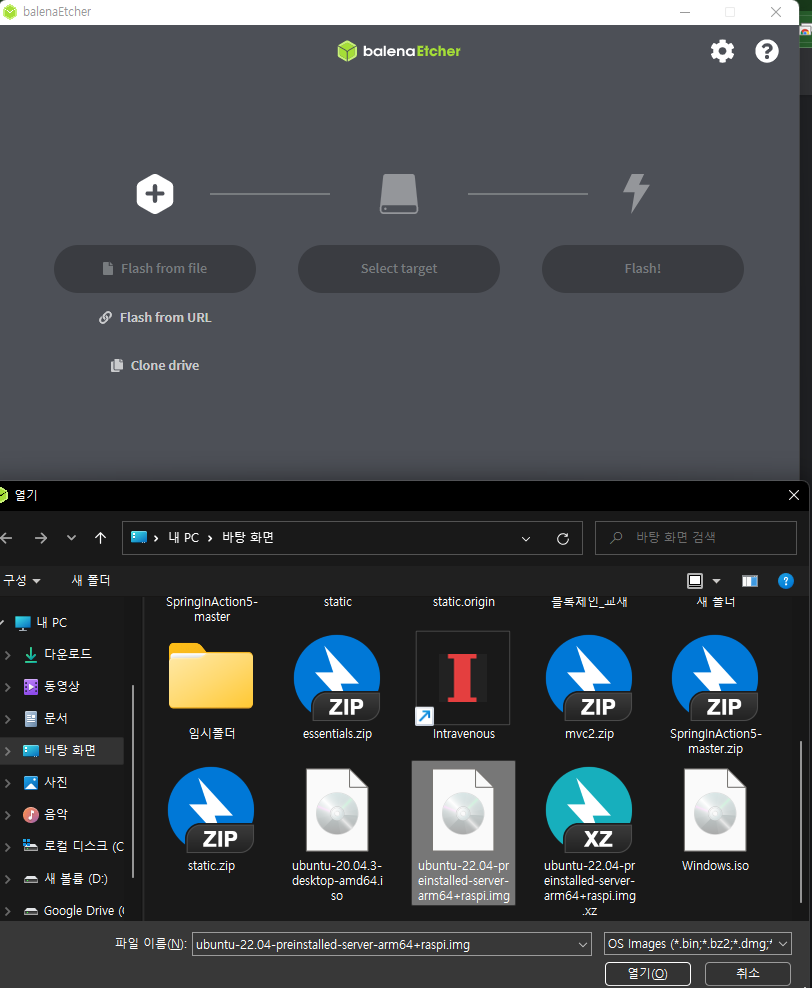Expand the address bar history dropdown
The image size is (812, 988).
[x=526, y=539]
